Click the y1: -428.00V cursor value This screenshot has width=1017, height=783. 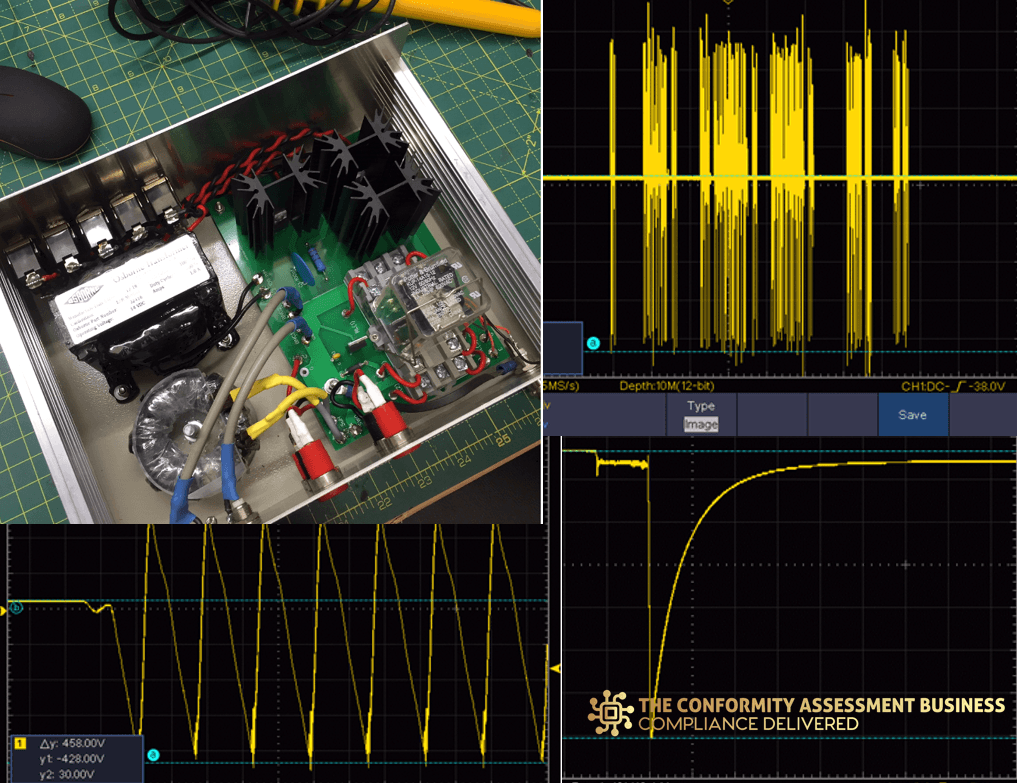pyautogui.click(x=71, y=758)
